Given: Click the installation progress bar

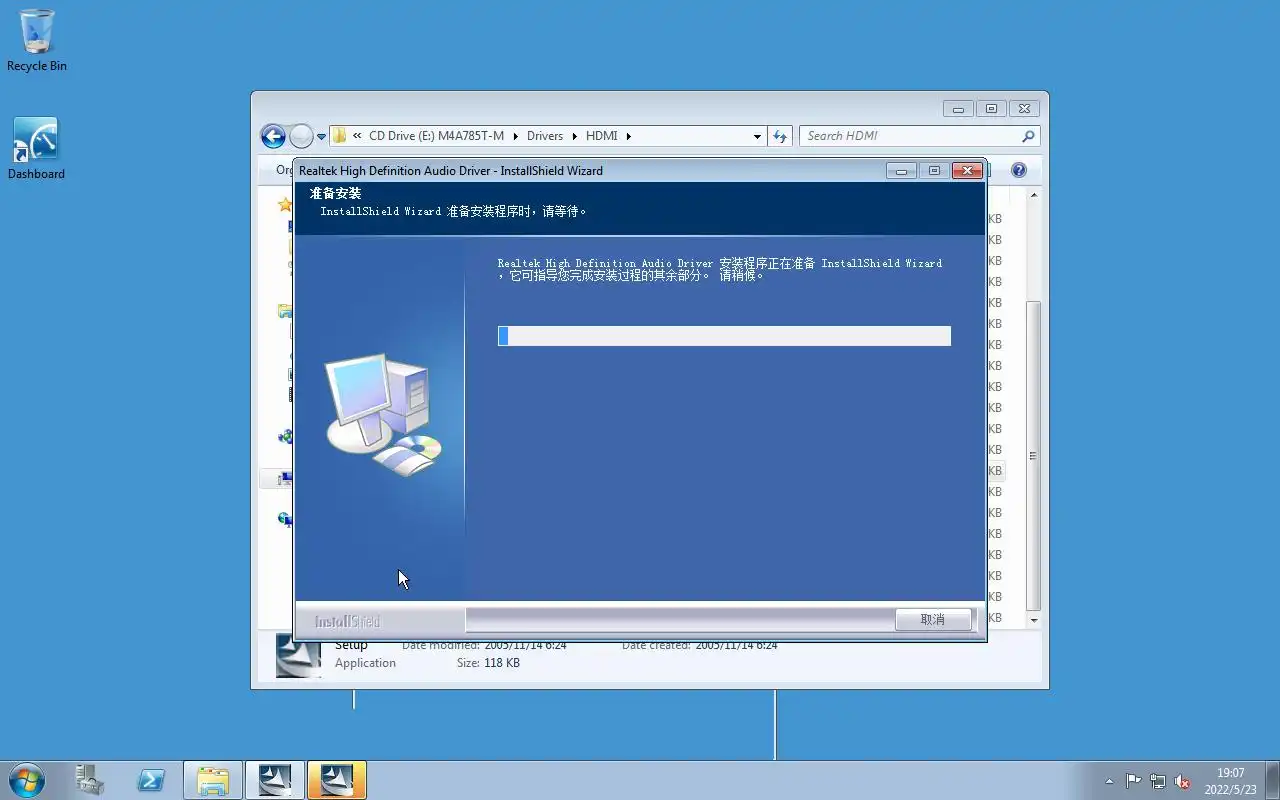Looking at the screenshot, I should pyautogui.click(x=724, y=336).
